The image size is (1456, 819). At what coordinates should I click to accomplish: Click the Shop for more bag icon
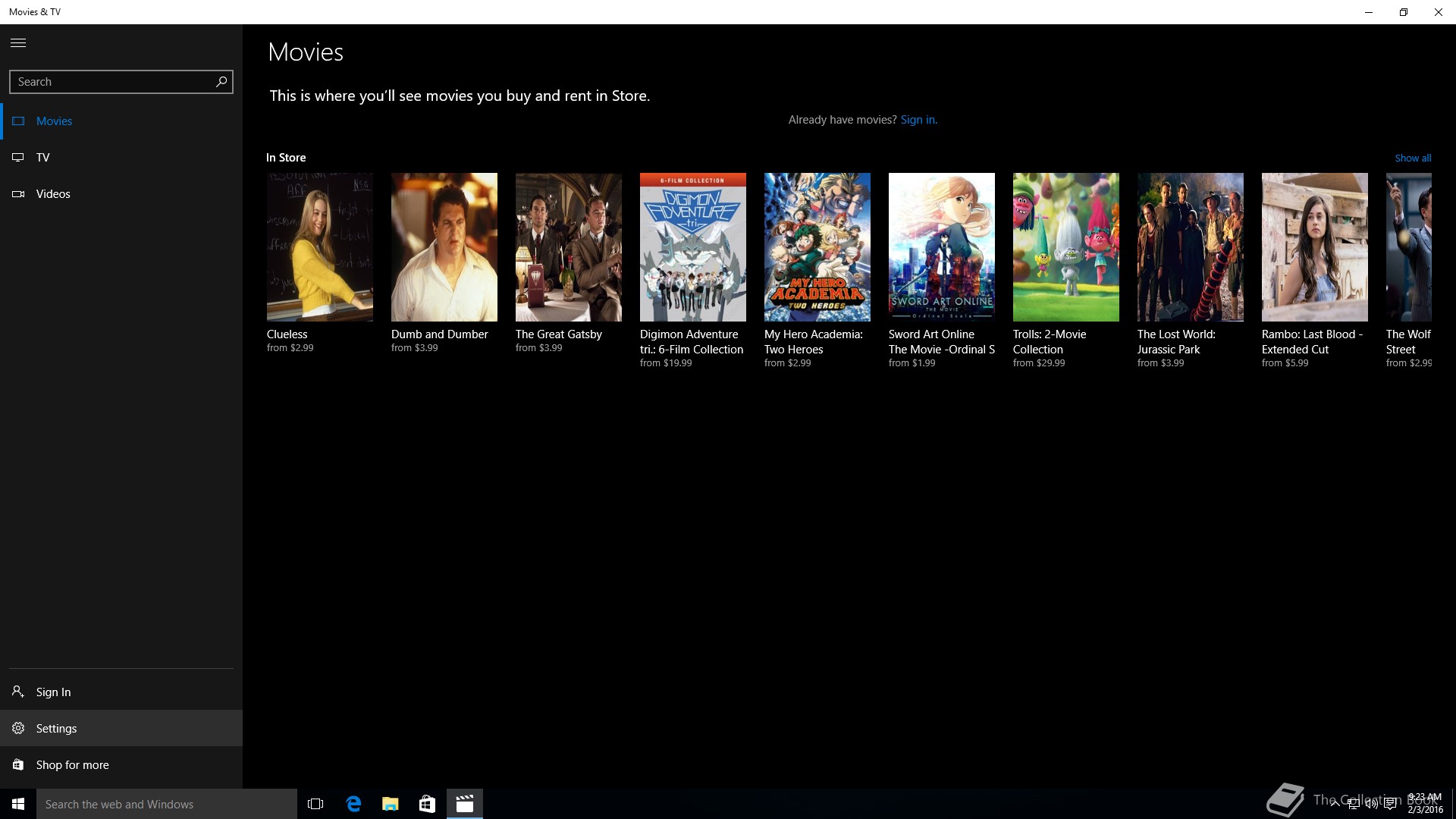click(18, 765)
